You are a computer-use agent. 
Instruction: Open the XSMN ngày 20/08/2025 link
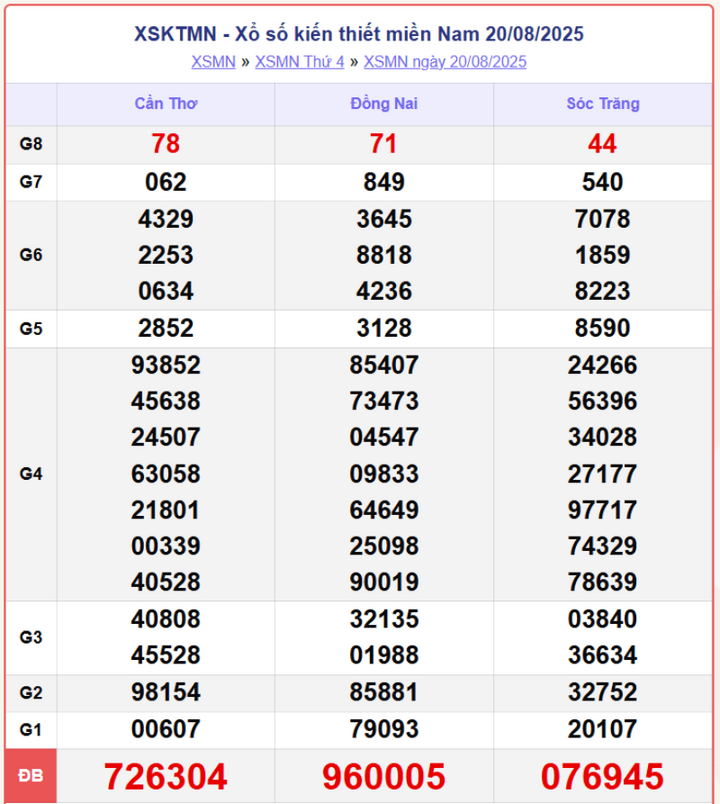click(445, 62)
